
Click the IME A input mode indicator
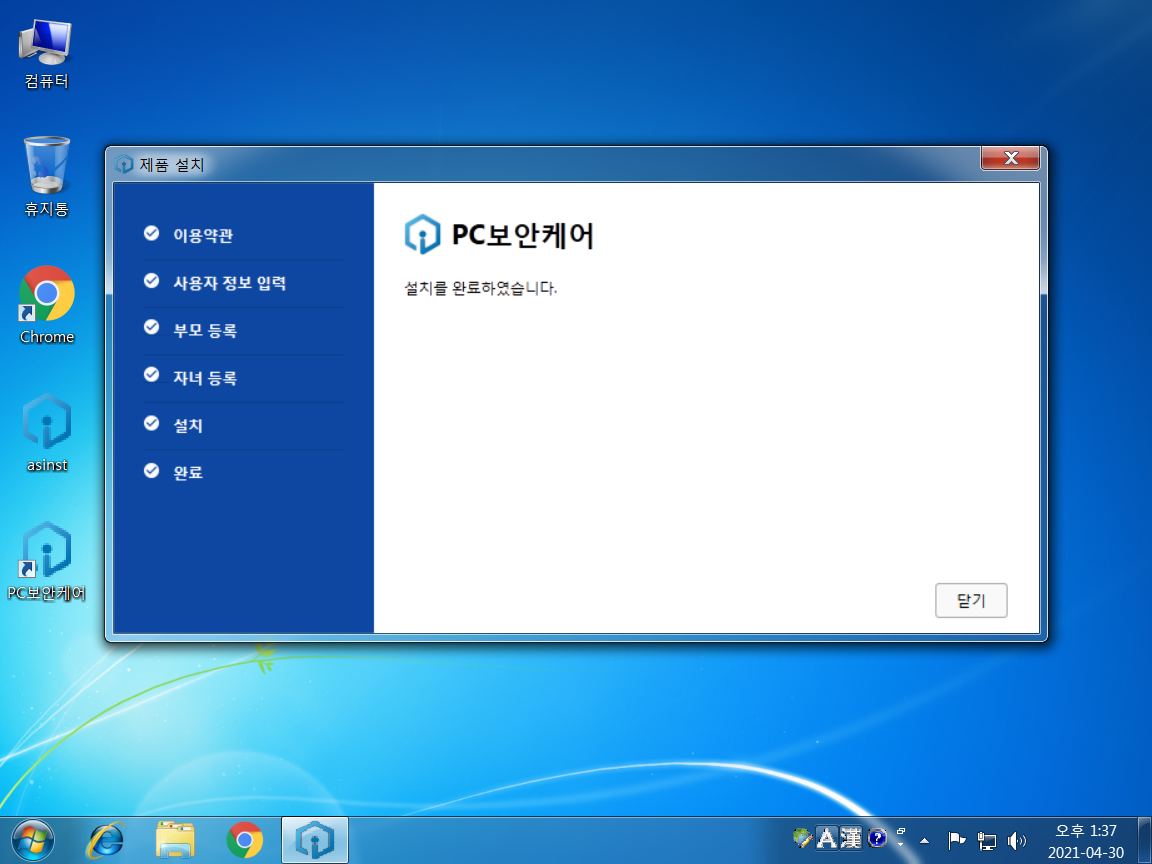click(827, 838)
